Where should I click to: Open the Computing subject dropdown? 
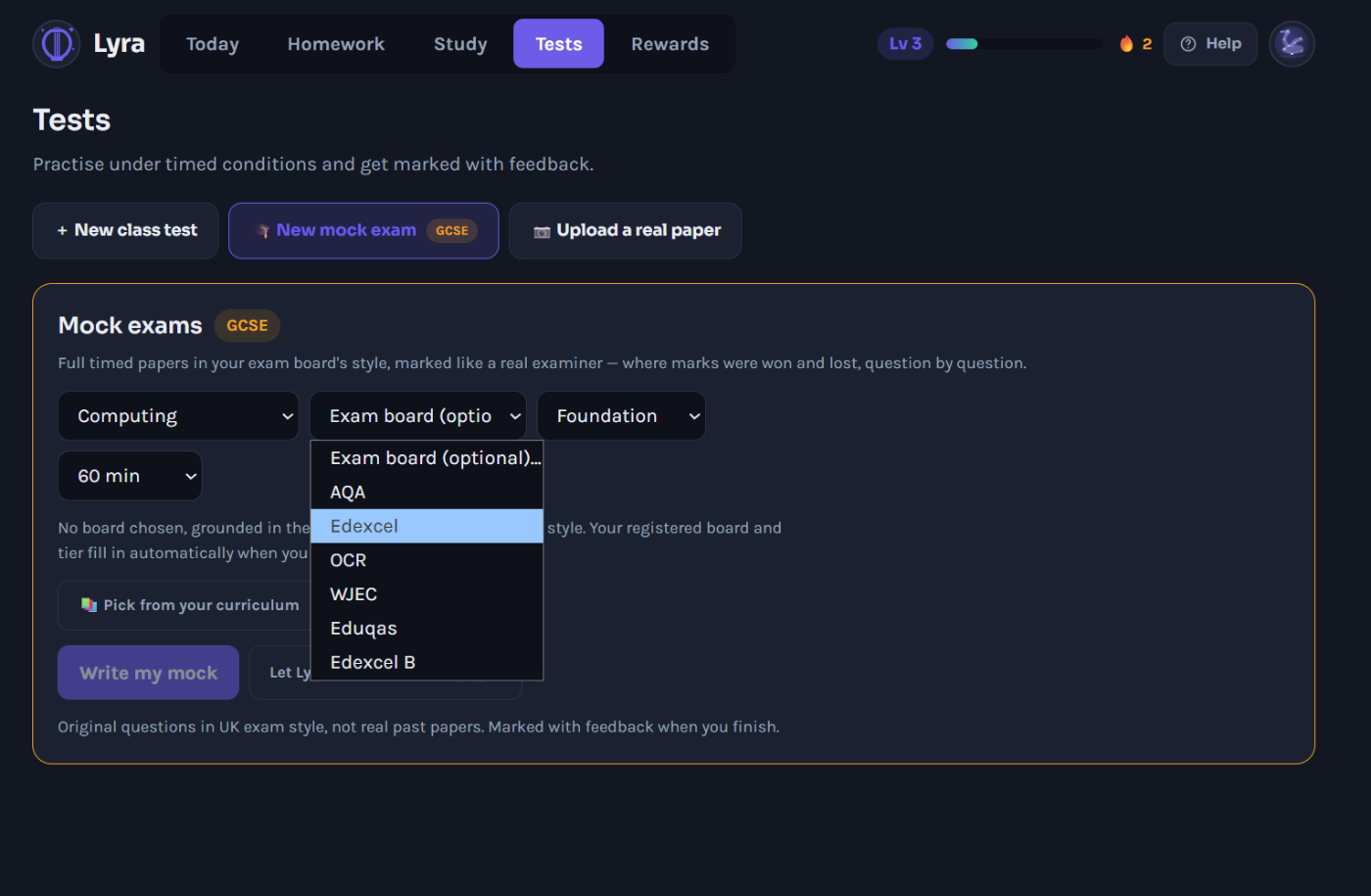pos(178,416)
